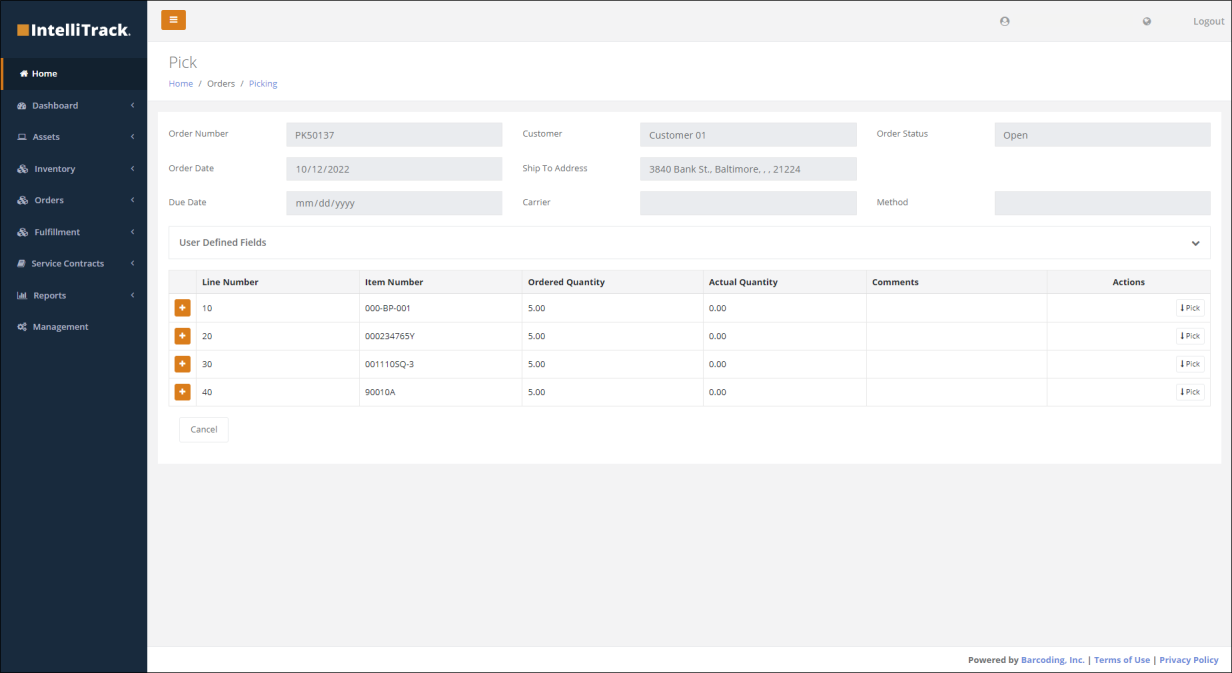1232x673 pixels.
Task: Expand line 20 with the plus button
Action: coord(182,336)
